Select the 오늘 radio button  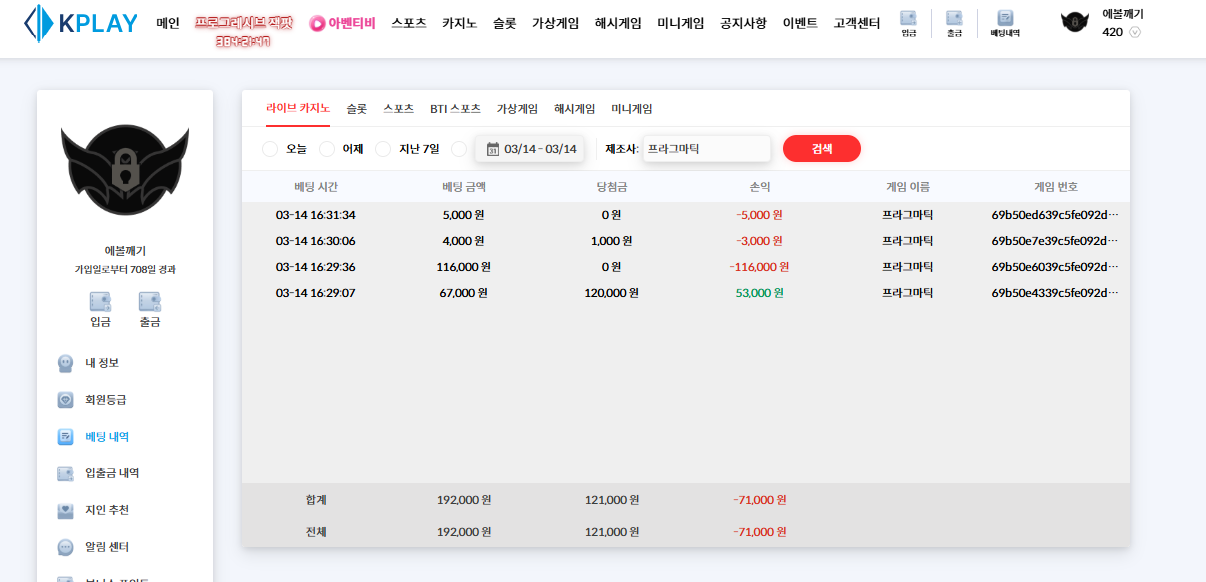[x=269, y=149]
